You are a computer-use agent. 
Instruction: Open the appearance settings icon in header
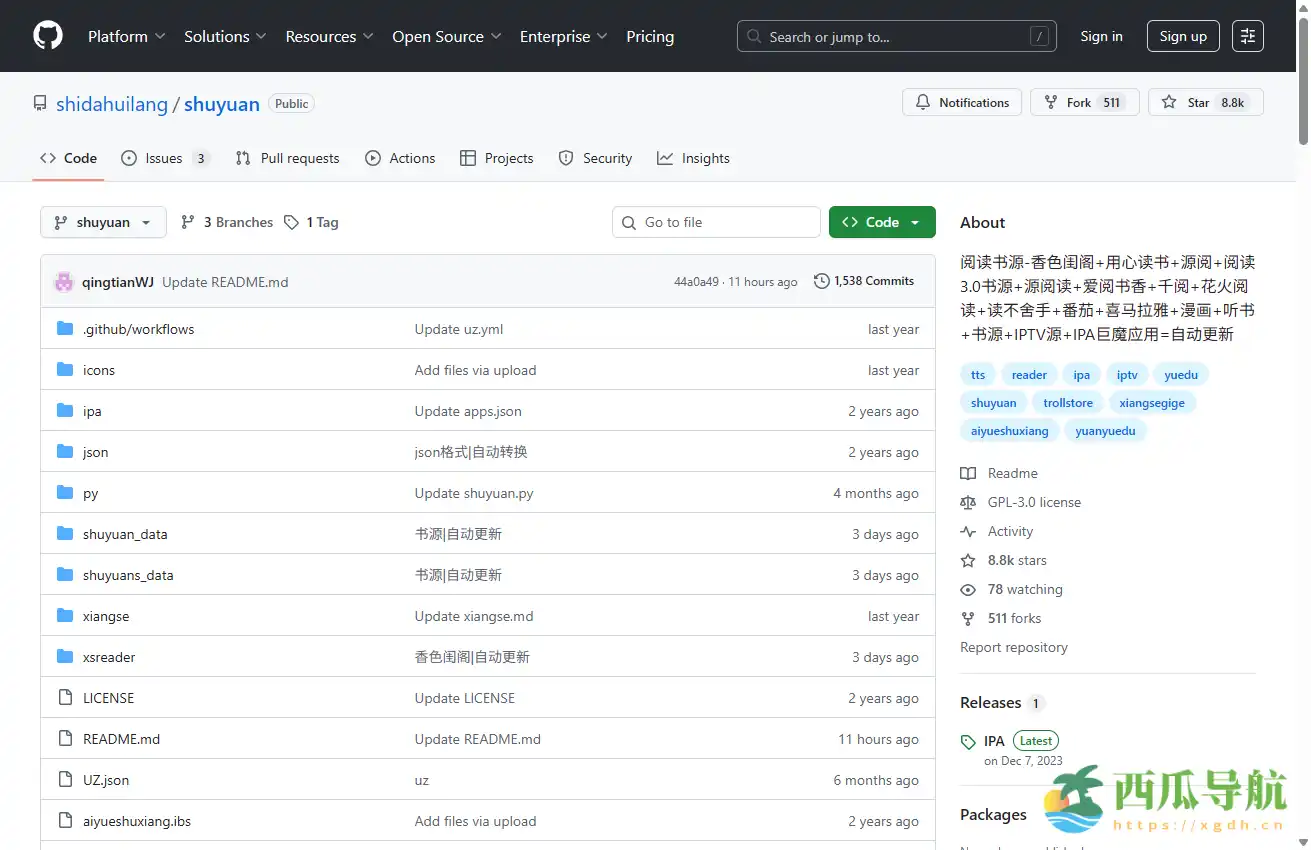point(1247,36)
